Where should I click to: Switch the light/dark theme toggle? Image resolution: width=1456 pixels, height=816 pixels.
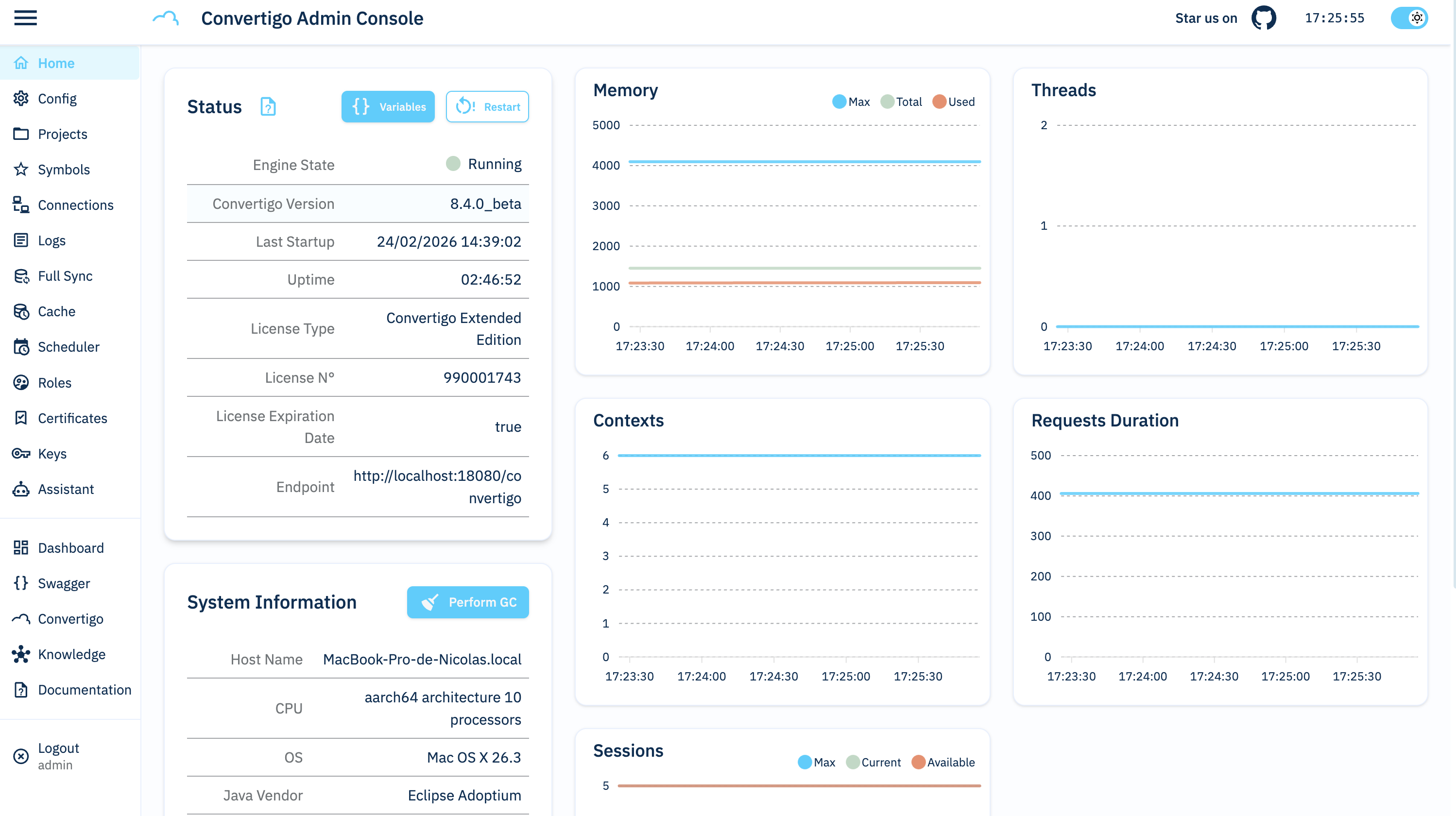(1409, 18)
